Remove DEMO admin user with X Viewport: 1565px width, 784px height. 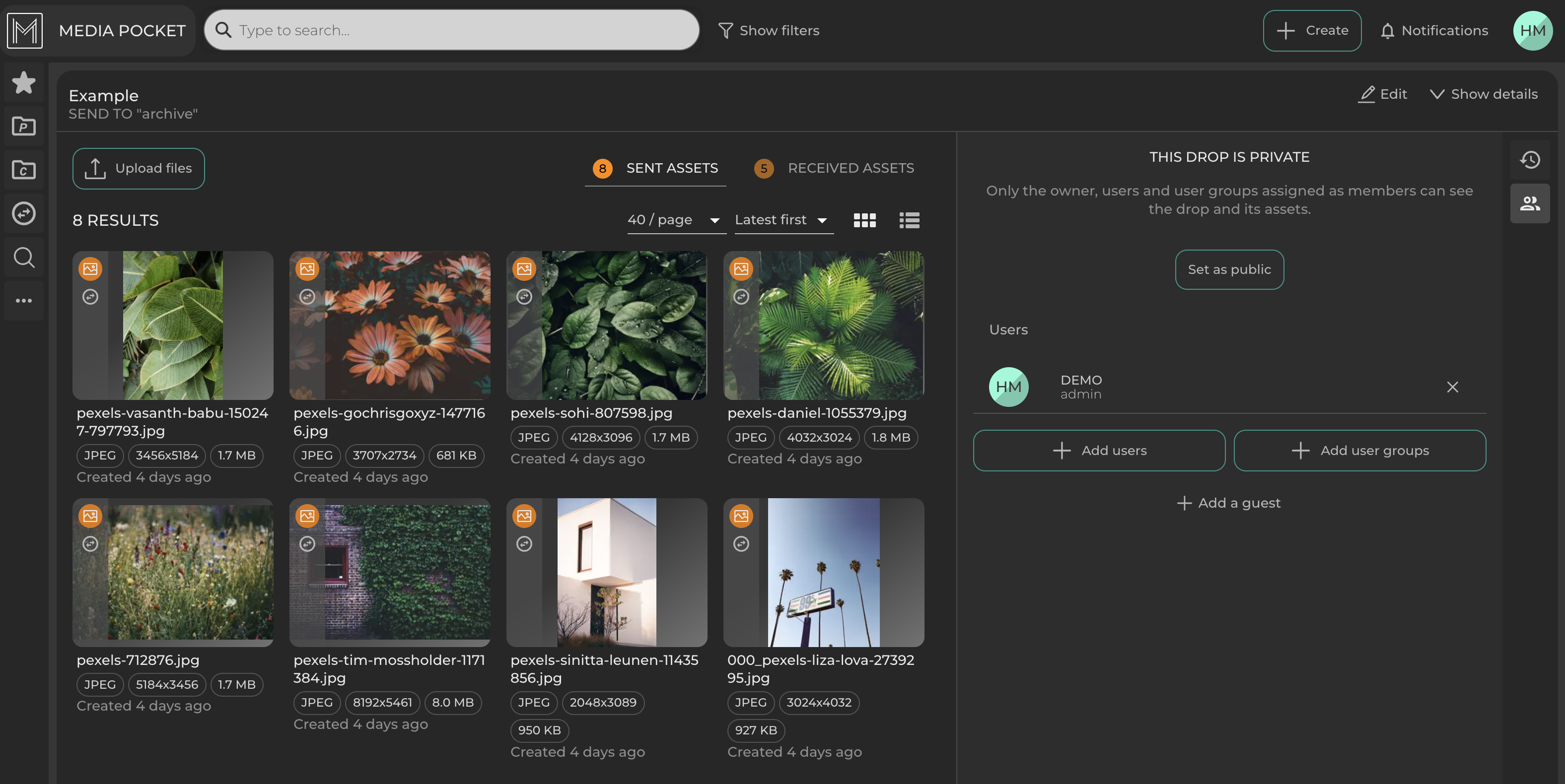point(1452,387)
